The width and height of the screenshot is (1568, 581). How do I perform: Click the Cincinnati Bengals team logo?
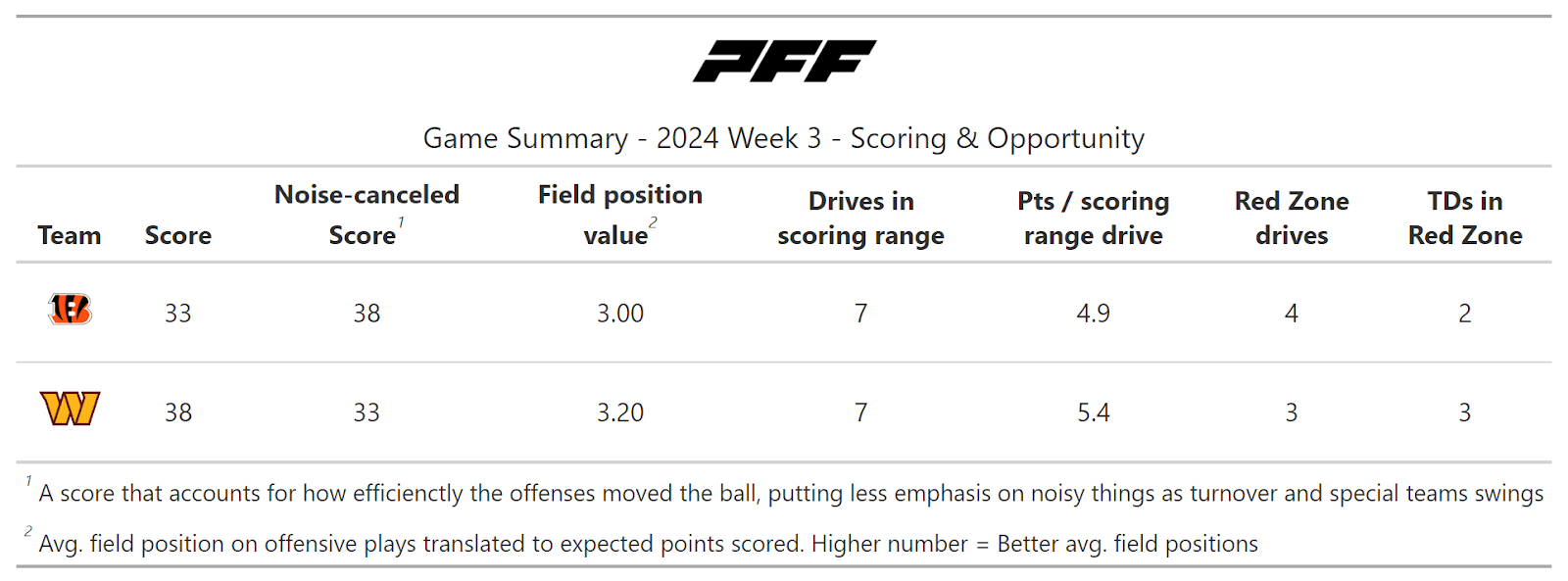tap(70, 310)
